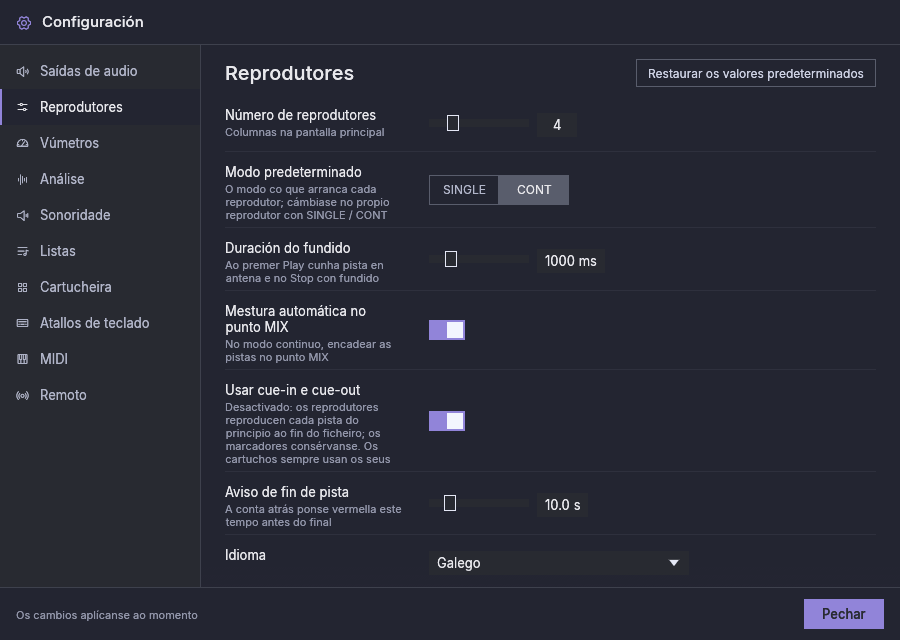Click the Reprodutores page heading
Image resolution: width=900 pixels, height=640 pixels.
click(x=289, y=73)
